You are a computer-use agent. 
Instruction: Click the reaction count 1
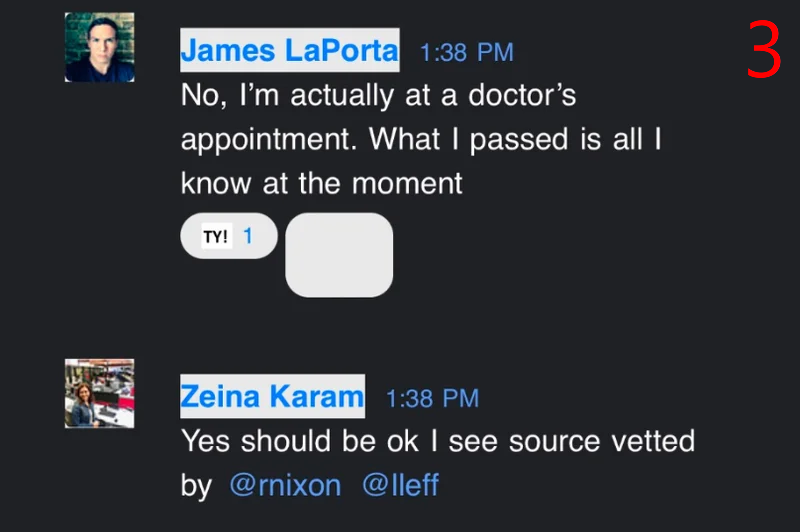[247, 236]
